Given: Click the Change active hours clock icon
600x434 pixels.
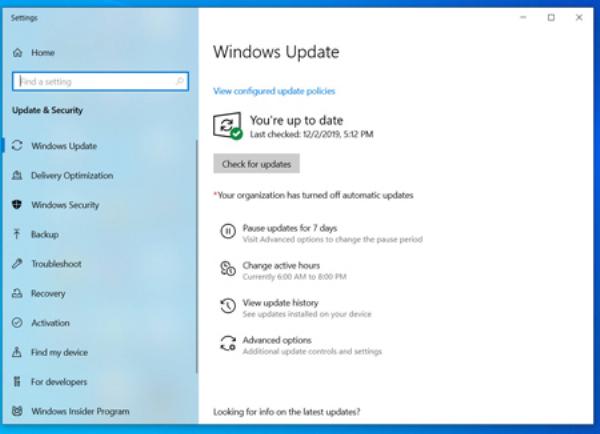Looking at the screenshot, I should pos(227,270).
